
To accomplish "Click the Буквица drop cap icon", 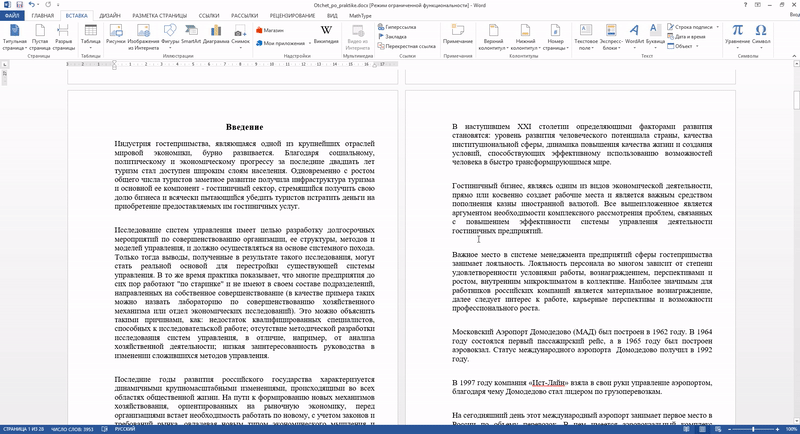I will click(x=655, y=31).
